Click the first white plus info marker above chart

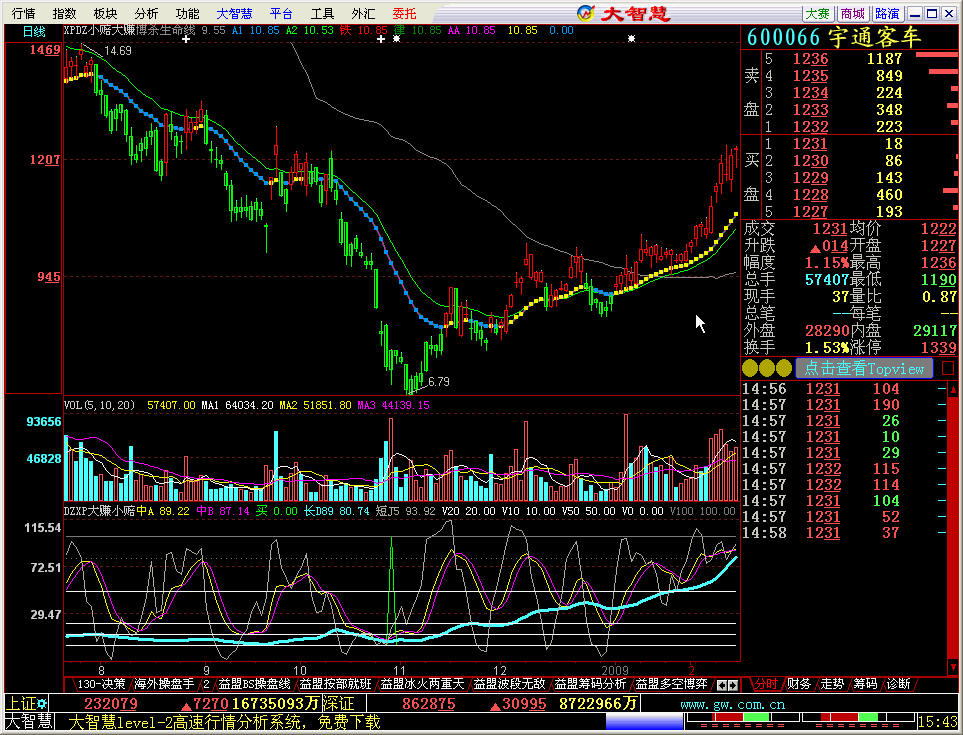point(186,39)
